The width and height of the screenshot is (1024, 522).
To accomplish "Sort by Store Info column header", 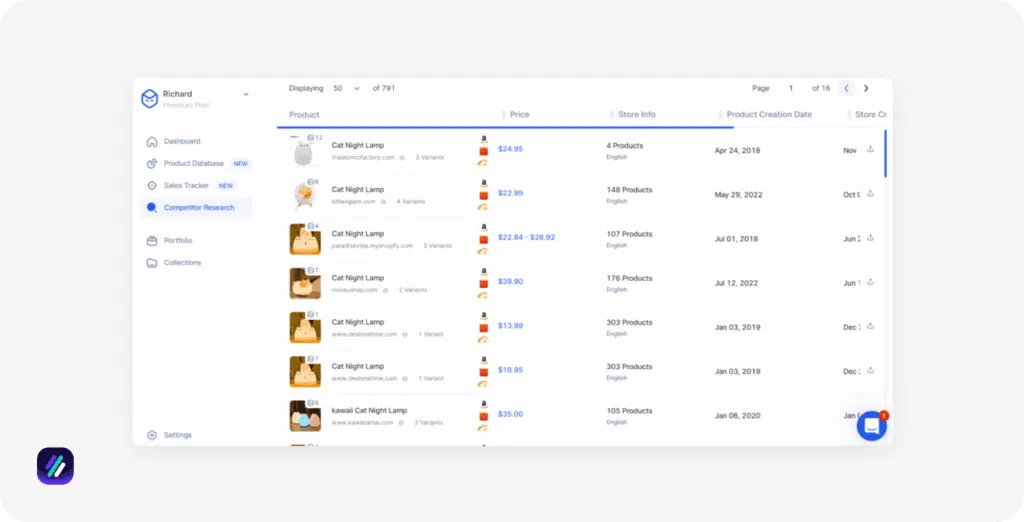I will [x=637, y=114].
